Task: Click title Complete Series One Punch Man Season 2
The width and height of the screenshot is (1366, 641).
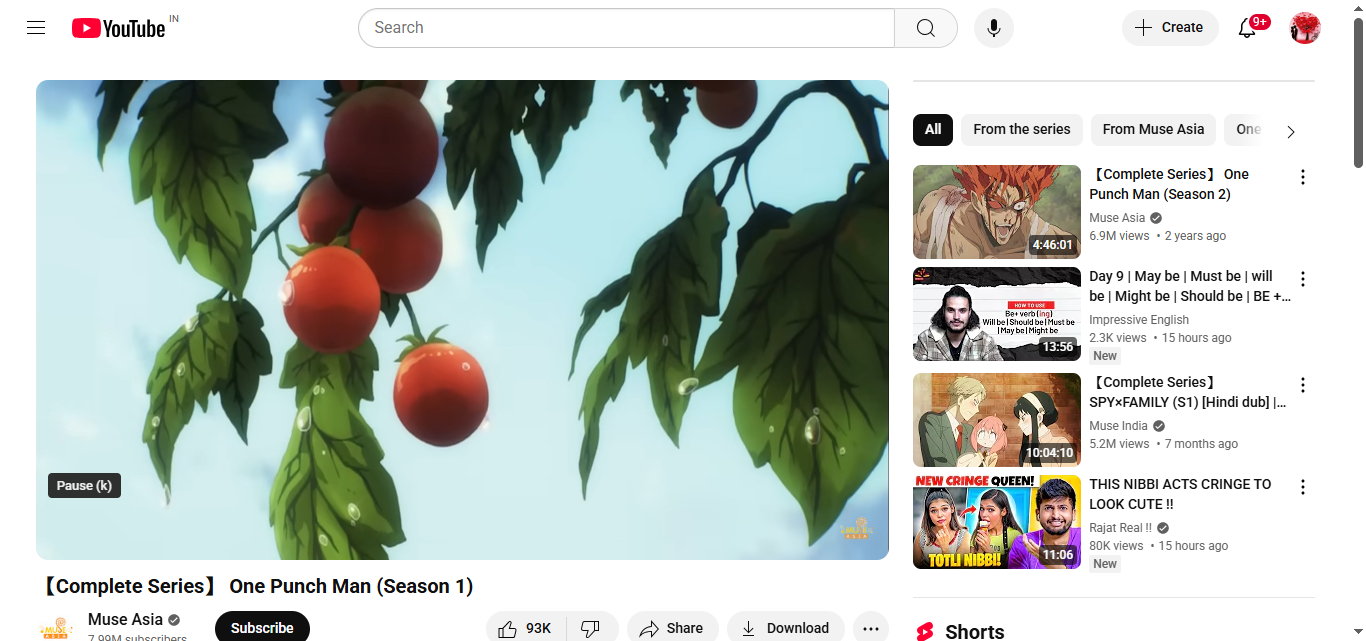Action: (1169, 184)
